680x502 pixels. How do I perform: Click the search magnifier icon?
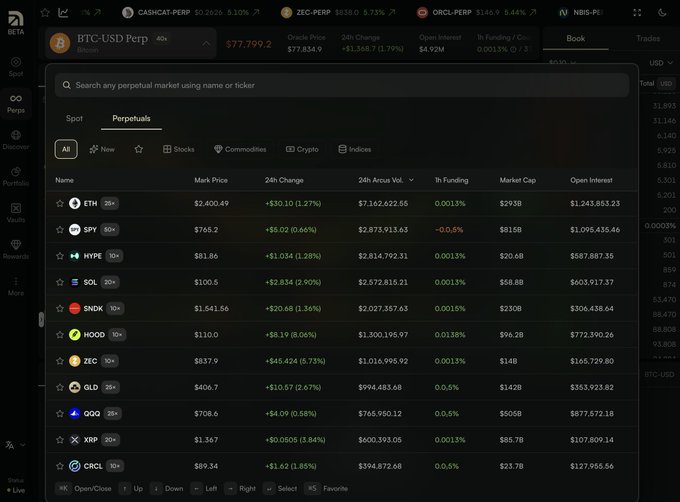[x=66, y=85]
